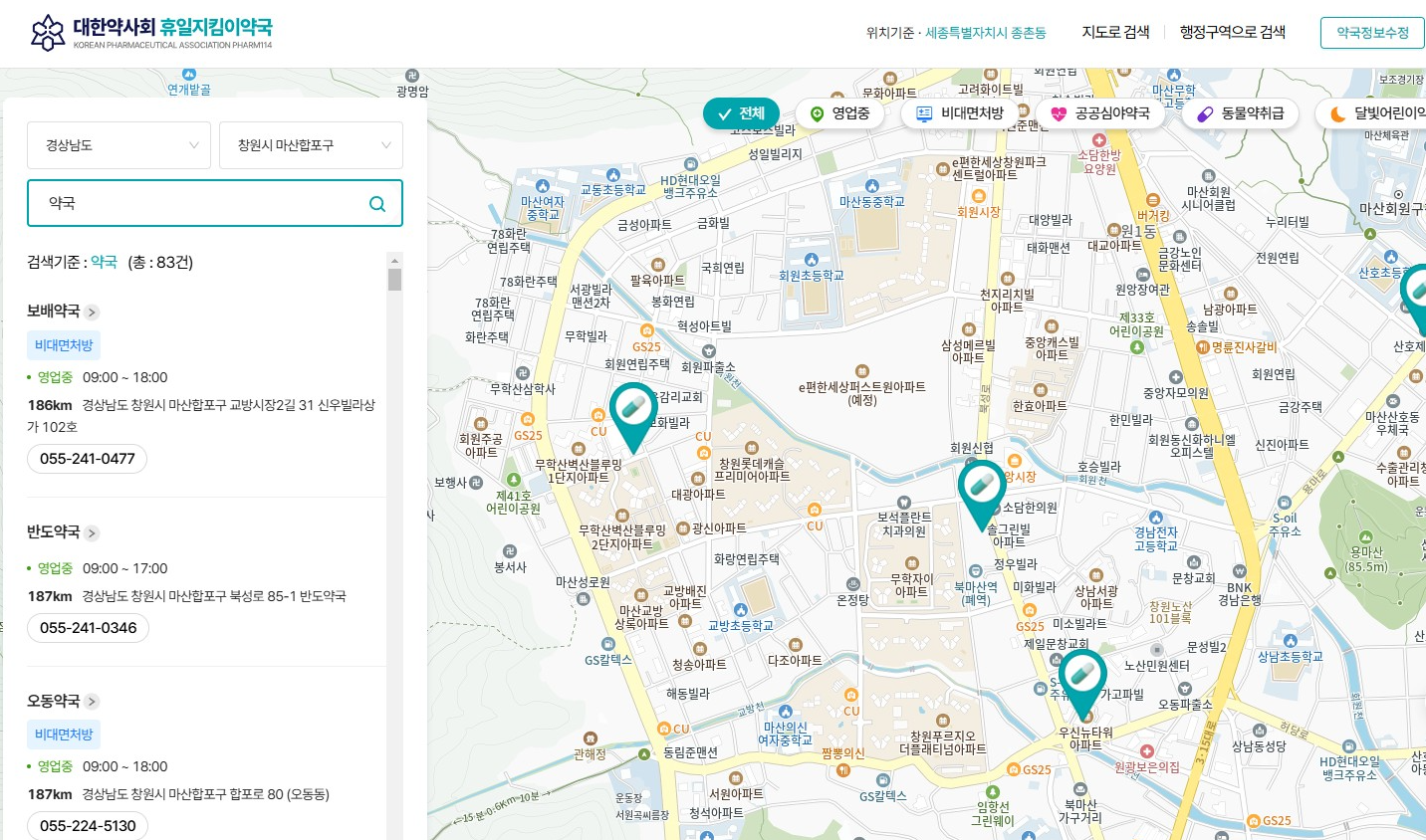The image size is (1426, 840).
Task: Click the 회원파출소 police marker
Action: tap(709, 352)
